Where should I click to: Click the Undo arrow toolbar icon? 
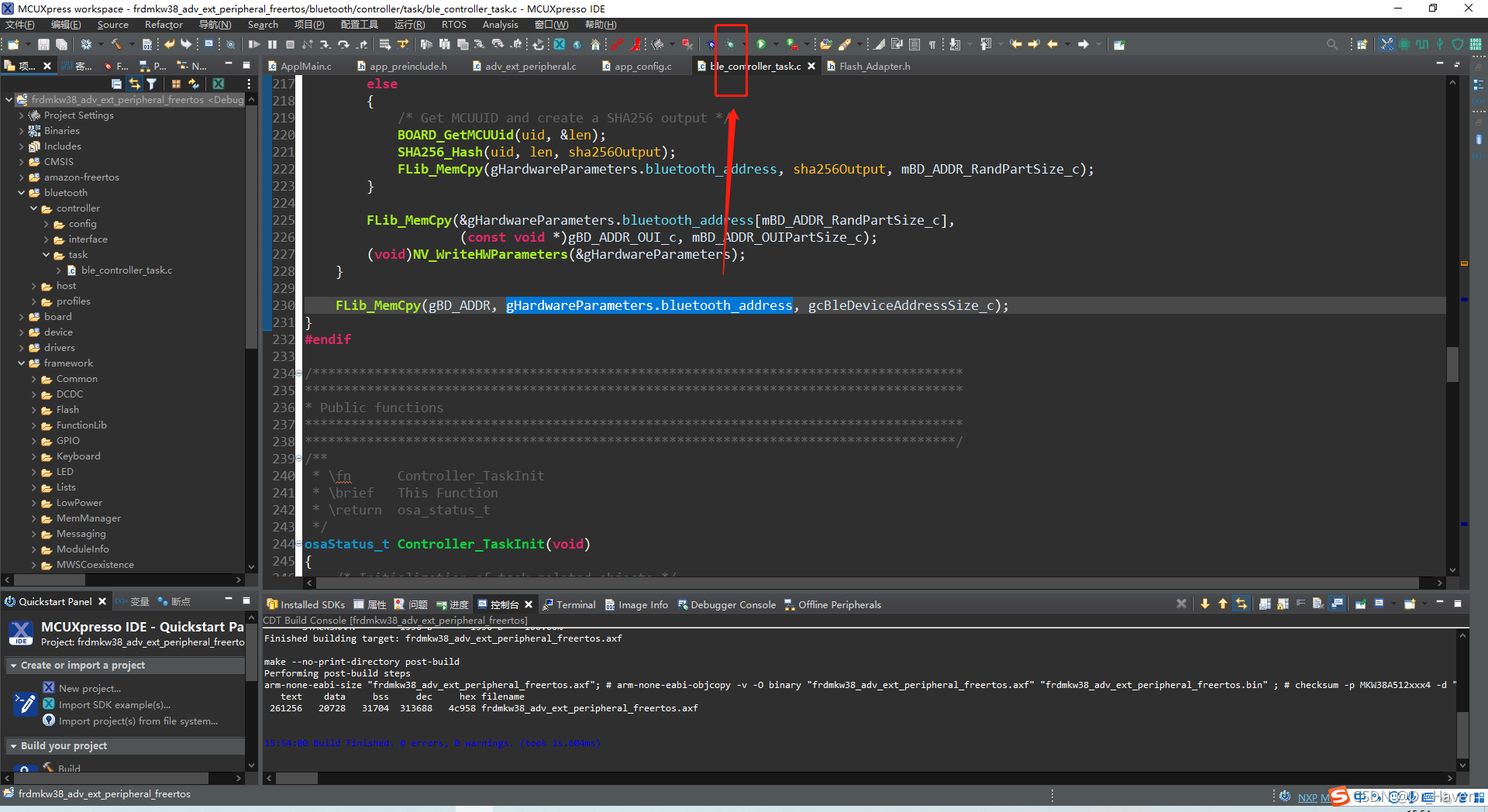click(169, 44)
